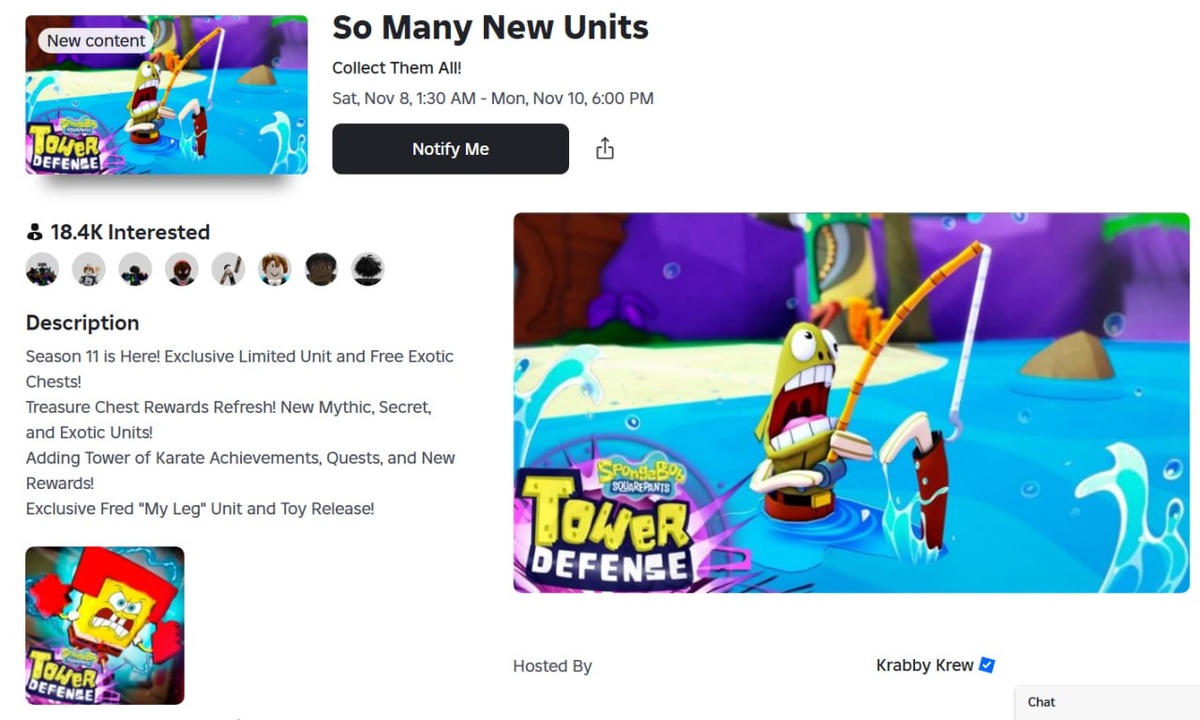Image resolution: width=1200 pixels, height=720 pixels.
Task: Open the Chat panel tab
Action: tap(1107, 702)
